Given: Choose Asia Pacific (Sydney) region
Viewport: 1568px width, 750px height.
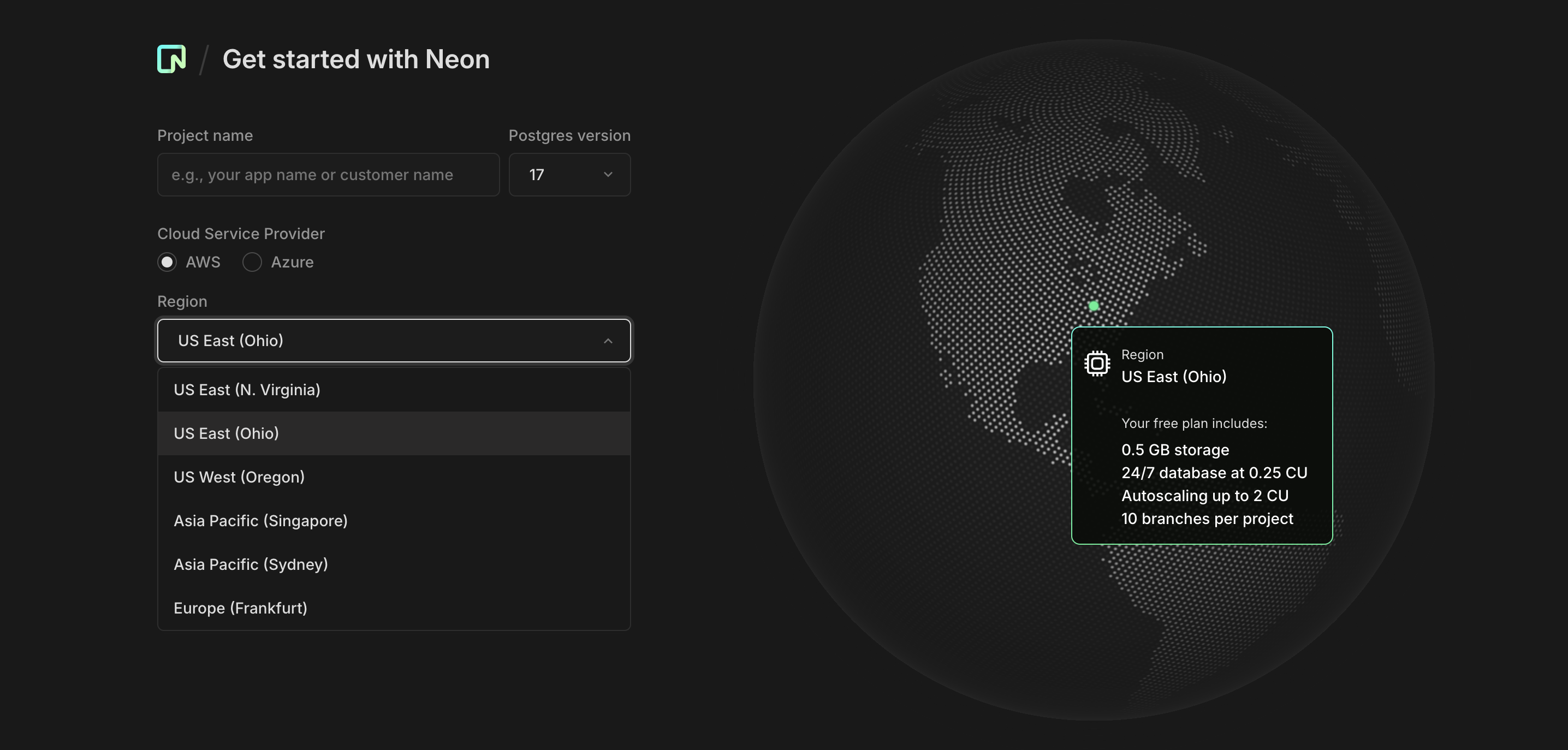Looking at the screenshot, I should click(x=394, y=565).
